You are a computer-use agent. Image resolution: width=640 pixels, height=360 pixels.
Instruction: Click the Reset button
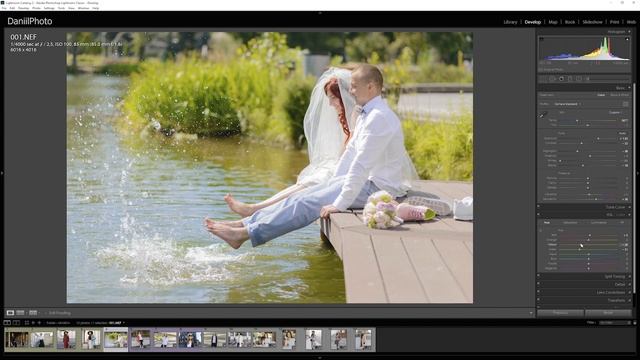[x=608, y=313]
